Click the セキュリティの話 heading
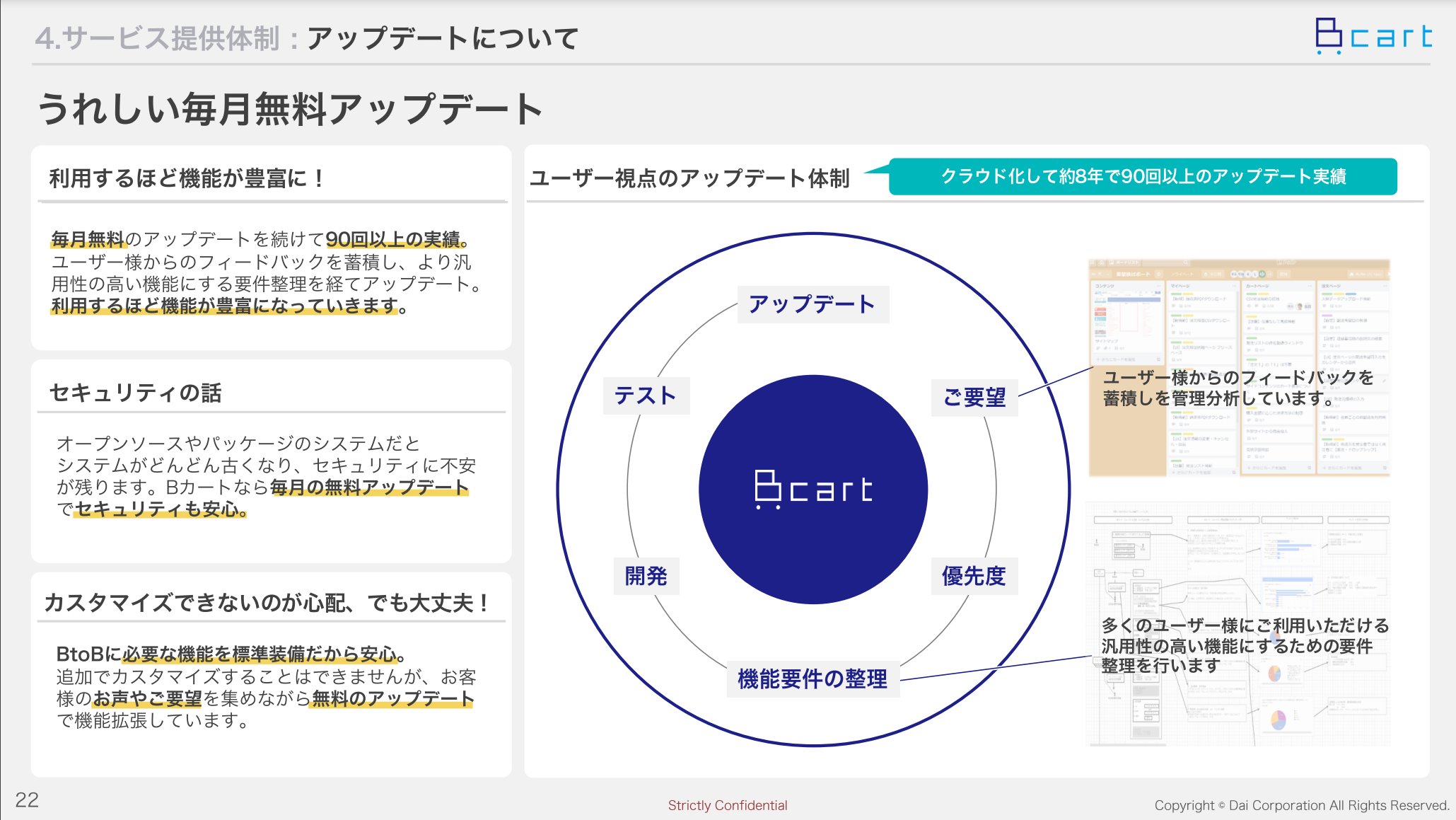Image resolution: width=1456 pixels, height=820 pixels. click(136, 393)
